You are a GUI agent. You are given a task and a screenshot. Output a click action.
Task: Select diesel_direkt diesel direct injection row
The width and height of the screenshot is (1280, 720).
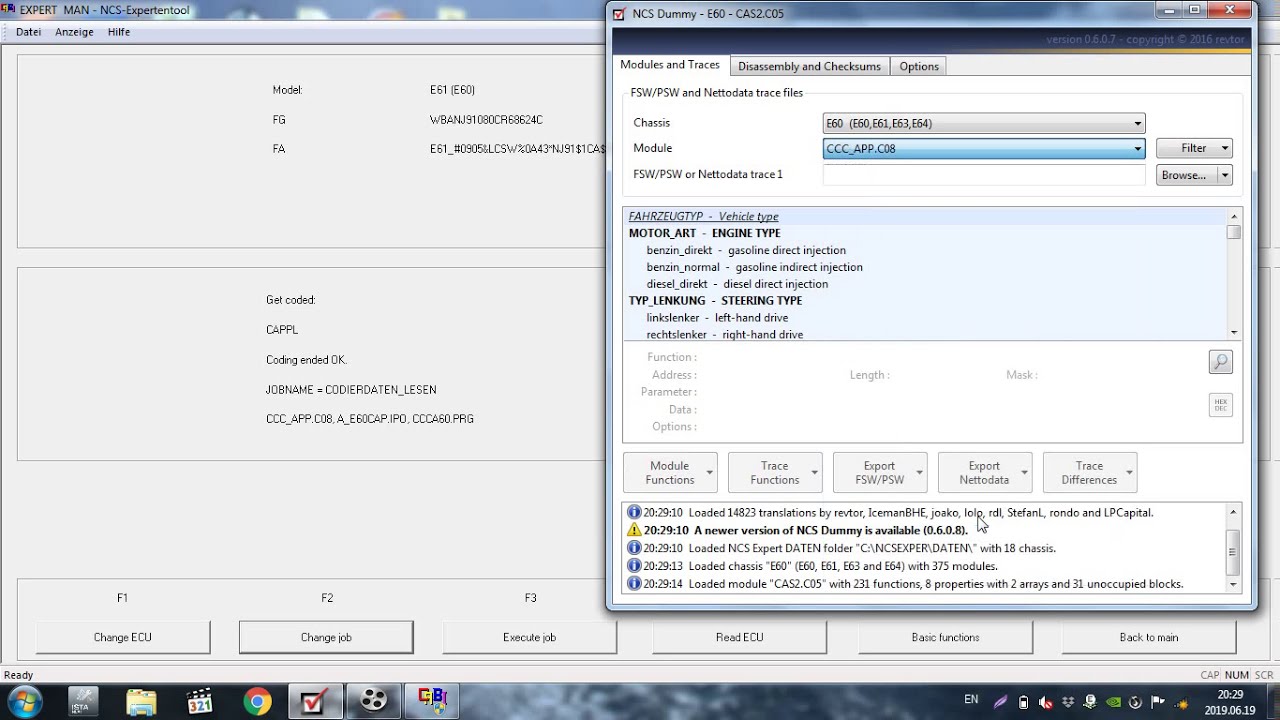point(925,284)
